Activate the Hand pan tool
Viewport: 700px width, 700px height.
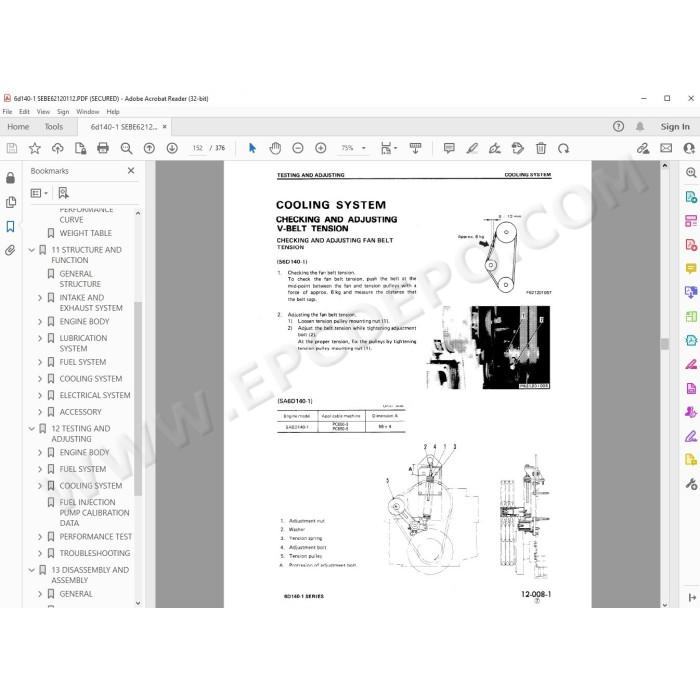click(275, 148)
